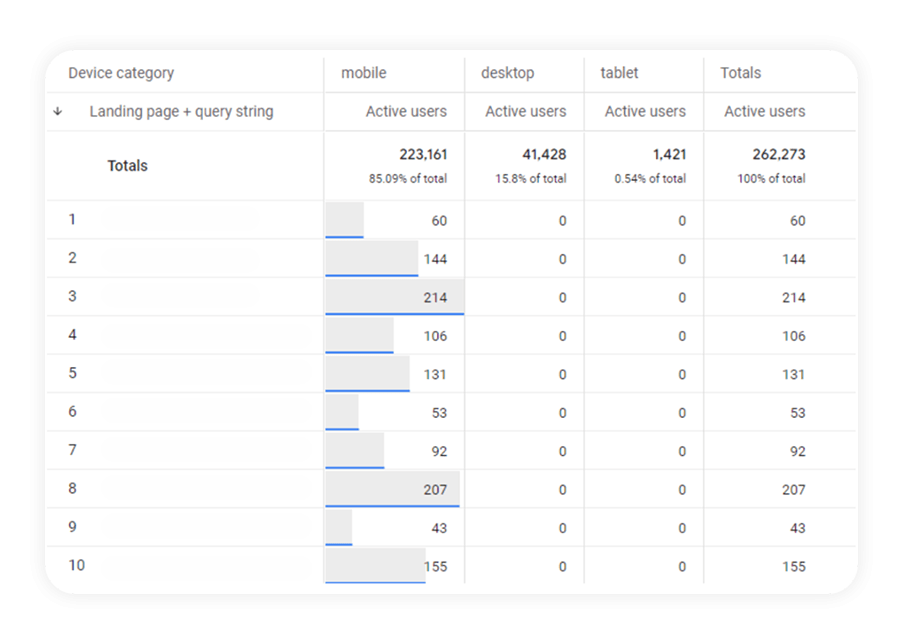Select the bar visualization in row 2
908x638 pixels.
(x=370, y=257)
